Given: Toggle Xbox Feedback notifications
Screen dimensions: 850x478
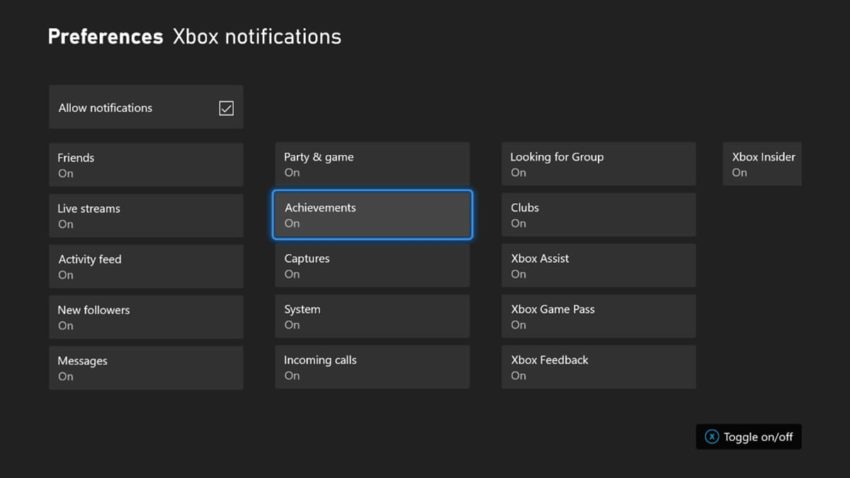Looking at the screenshot, I should [x=598, y=367].
